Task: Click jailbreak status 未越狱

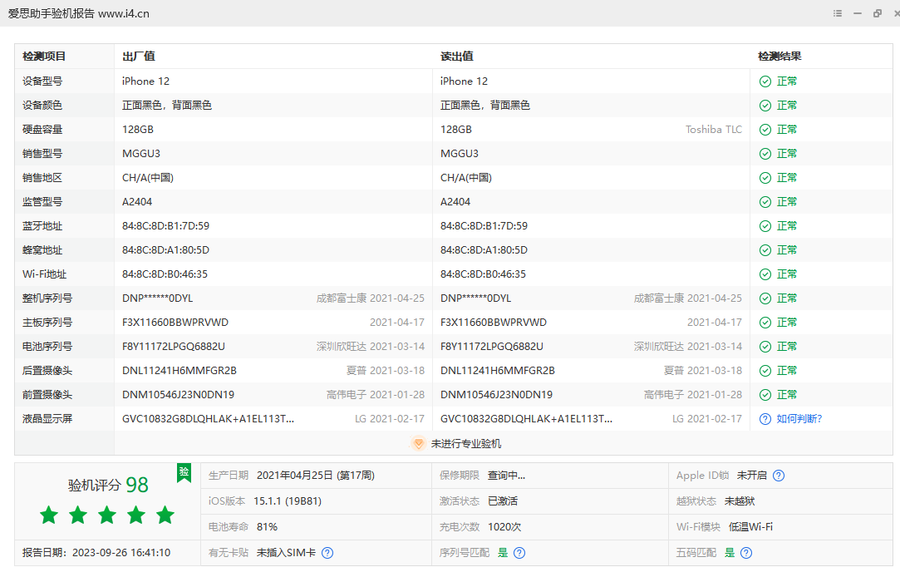Action: pyautogui.click(x=739, y=501)
